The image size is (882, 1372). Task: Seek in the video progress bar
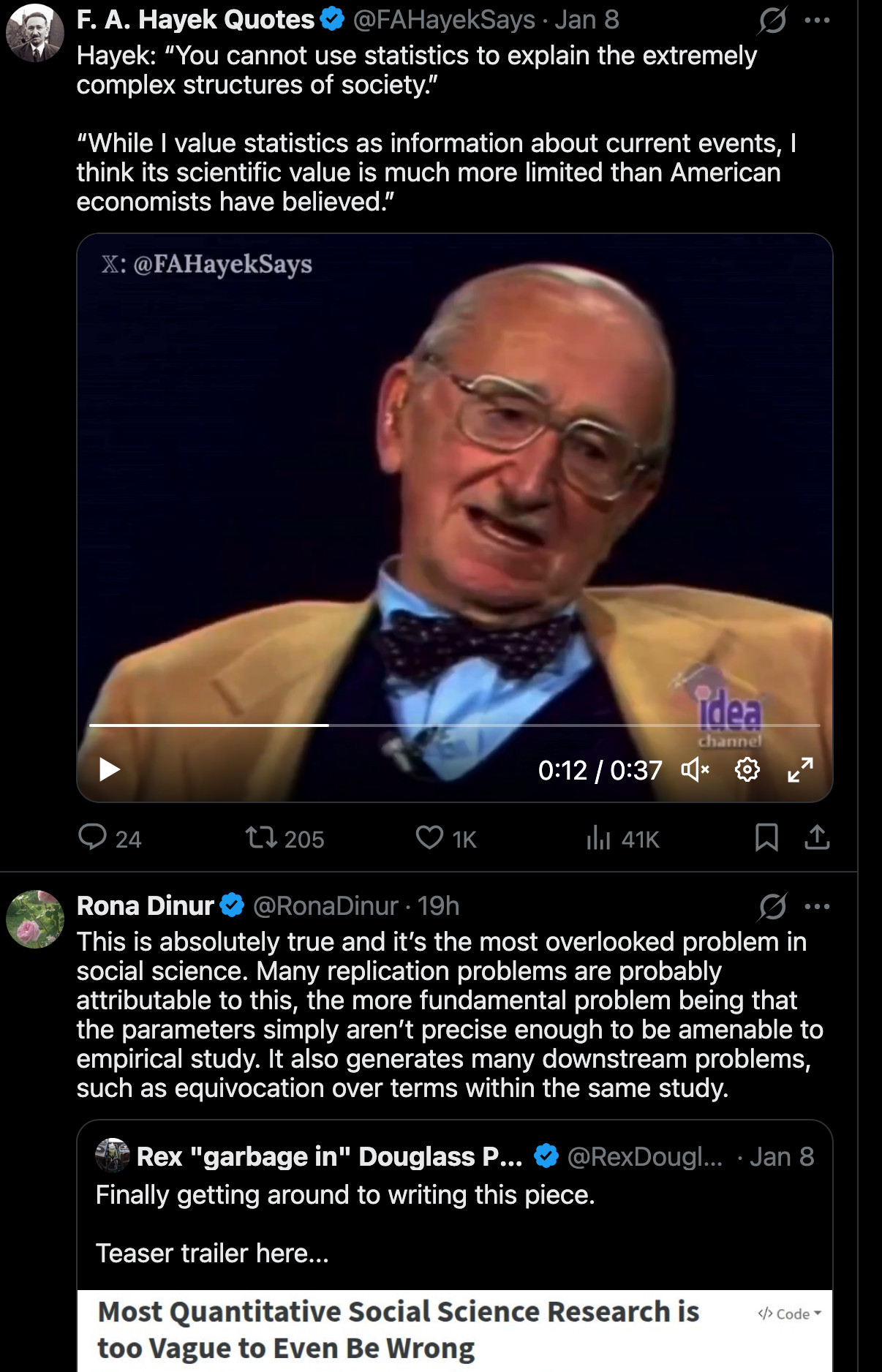(453, 725)
